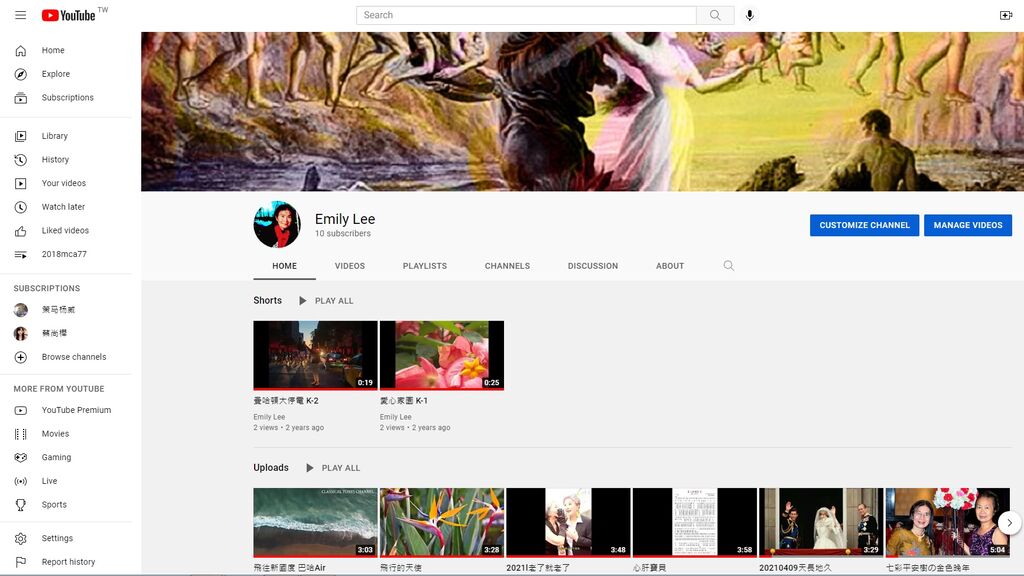Click the Settings gear icon
Image resolution: width=1024 pixels, height=576 pixels.
pos(21,539)
